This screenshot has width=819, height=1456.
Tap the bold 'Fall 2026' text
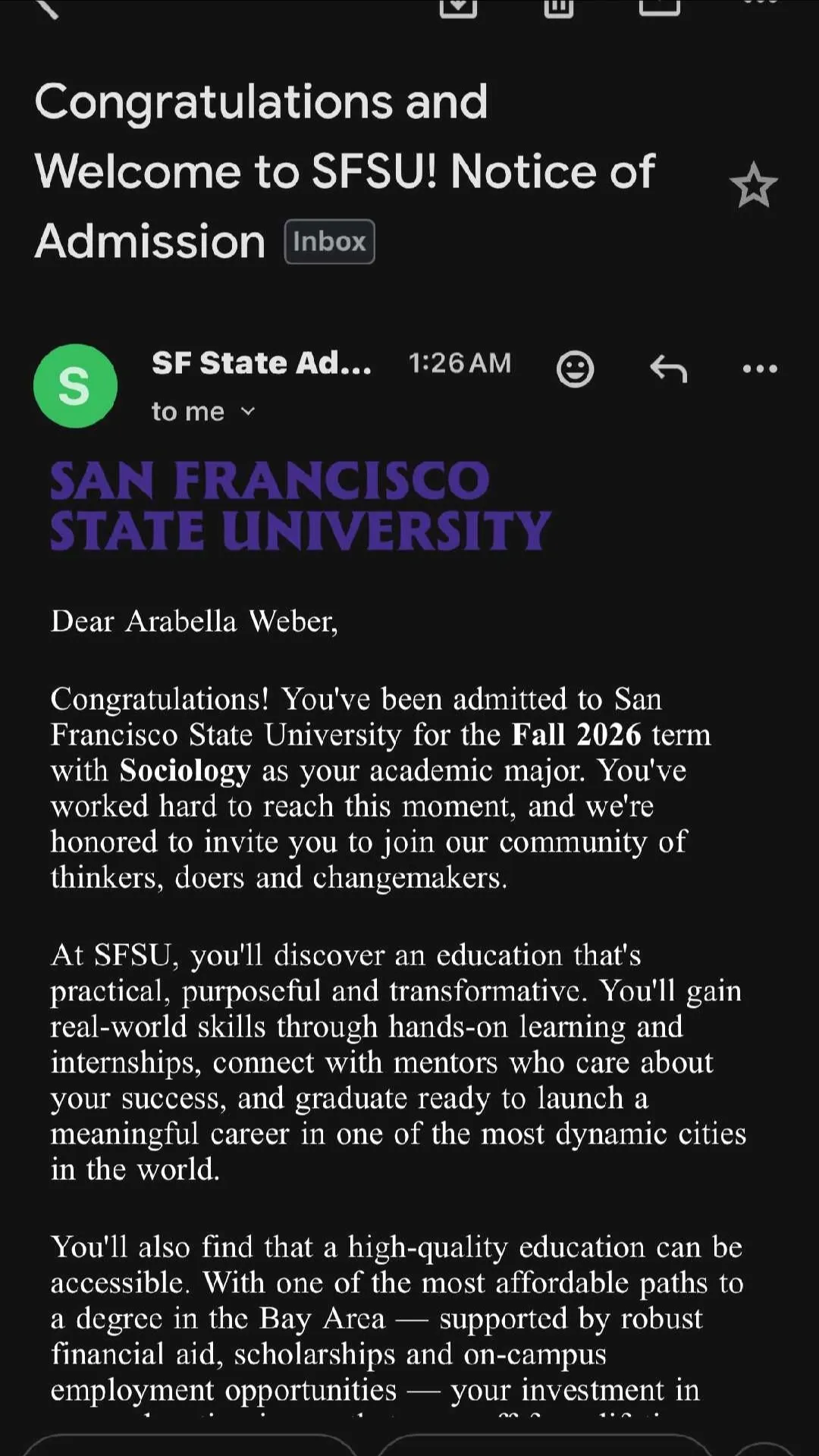[x=576, y=735]
